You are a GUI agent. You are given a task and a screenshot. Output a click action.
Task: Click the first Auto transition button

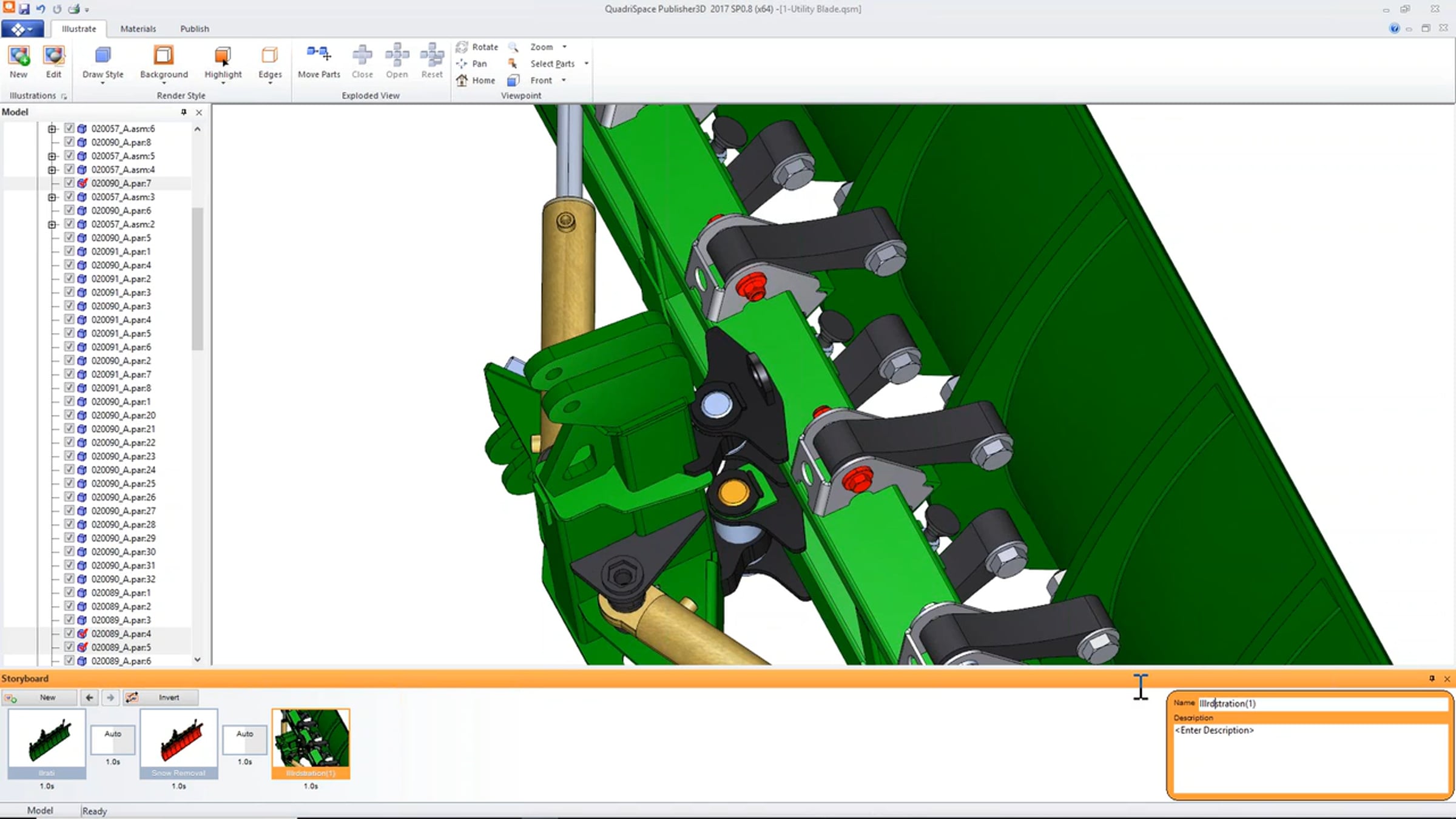tap(113, 740)
